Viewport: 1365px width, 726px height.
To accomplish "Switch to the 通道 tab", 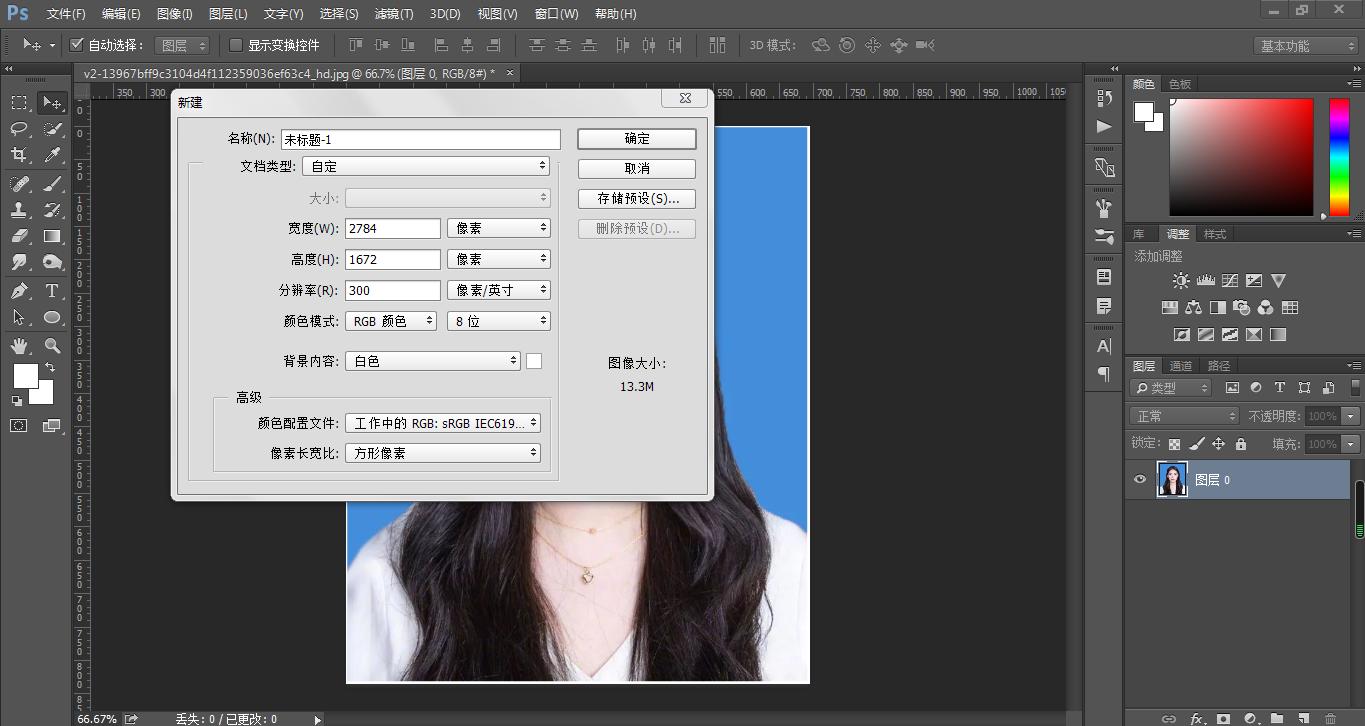I will coord(1181,366).
